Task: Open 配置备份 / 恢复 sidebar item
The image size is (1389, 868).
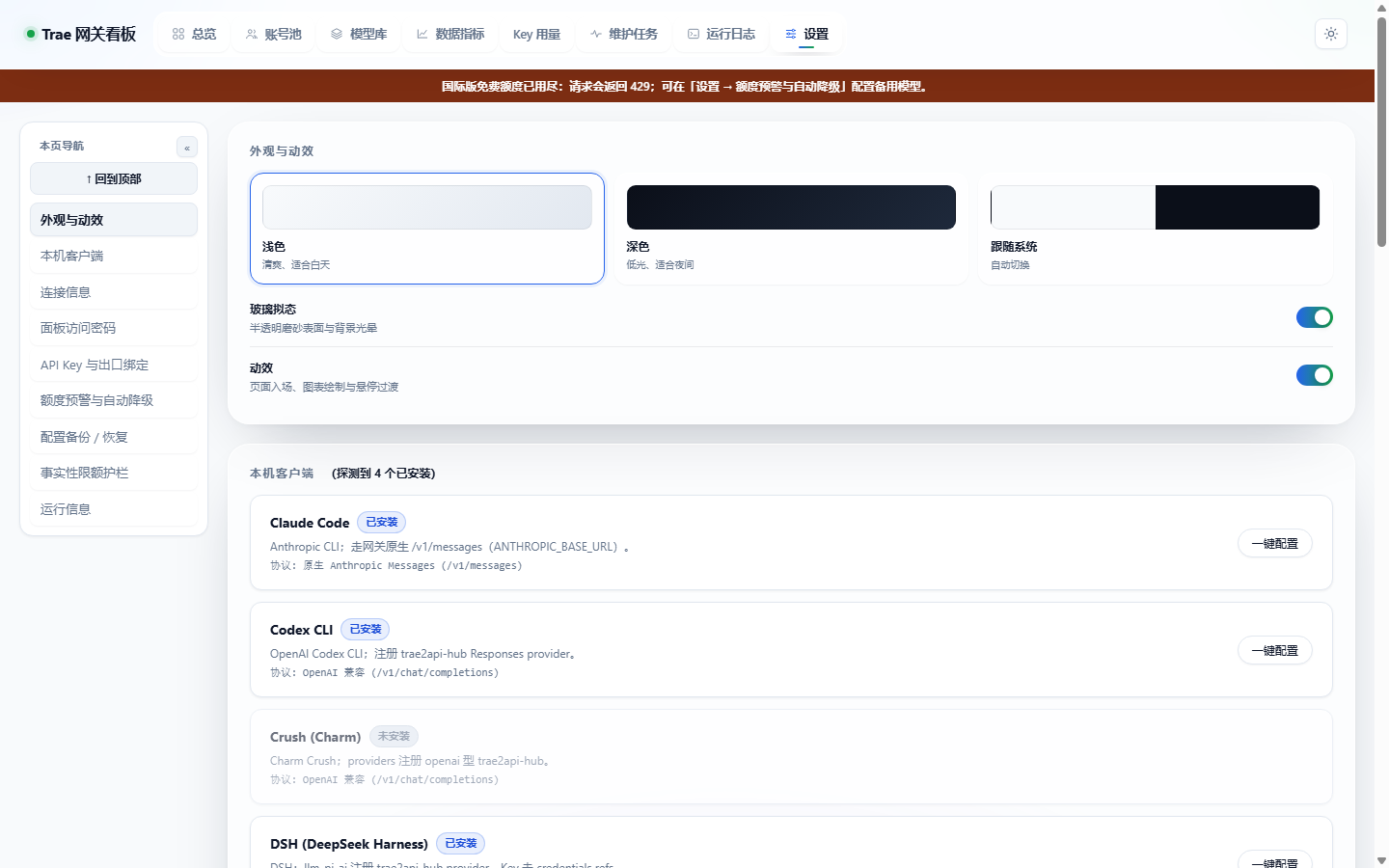Action: point(114,437)
